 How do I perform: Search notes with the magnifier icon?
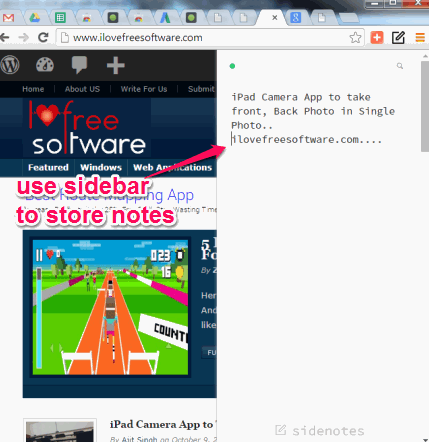coord(400,66)
